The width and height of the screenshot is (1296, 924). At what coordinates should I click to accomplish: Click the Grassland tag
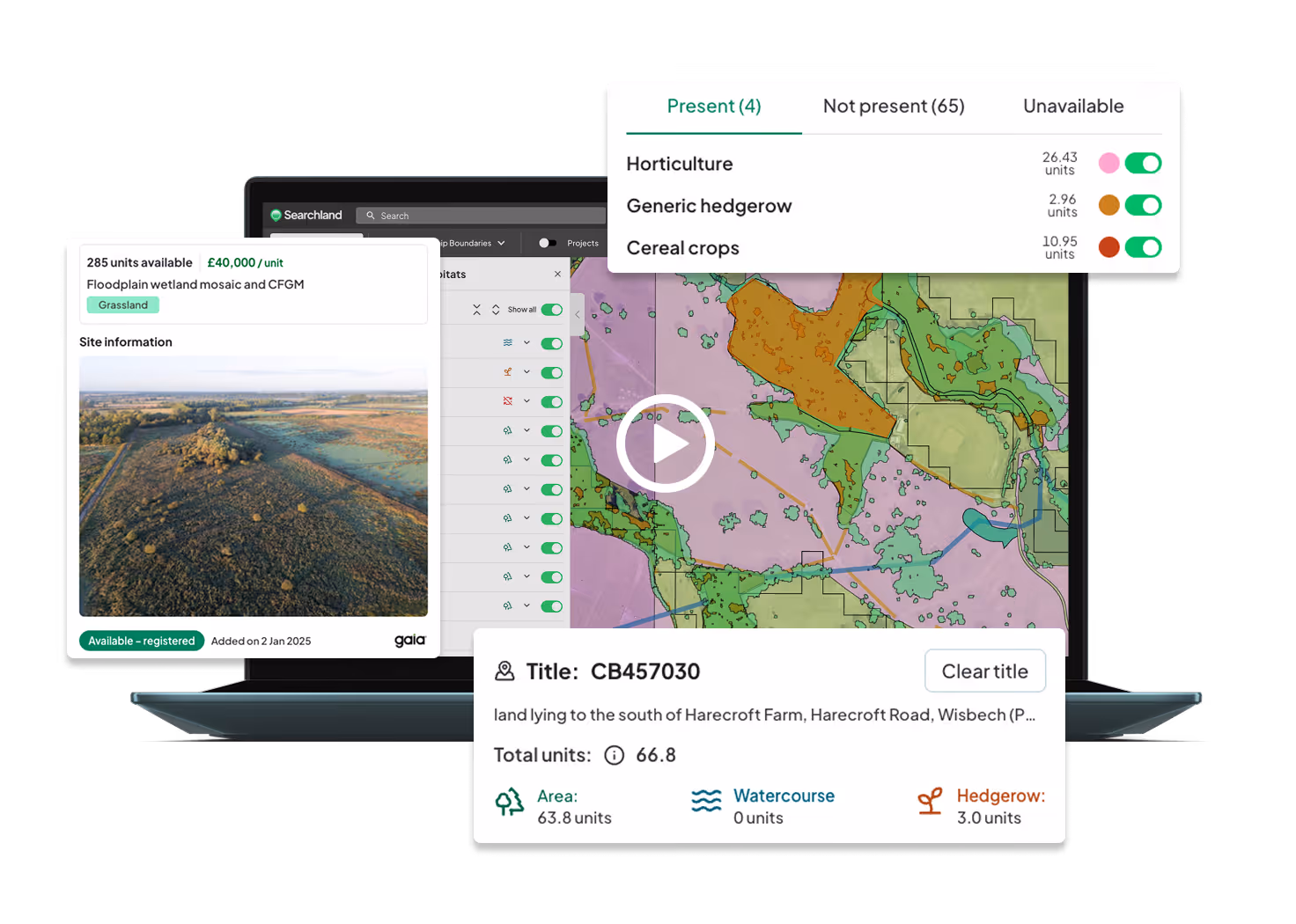coord(123,305)
